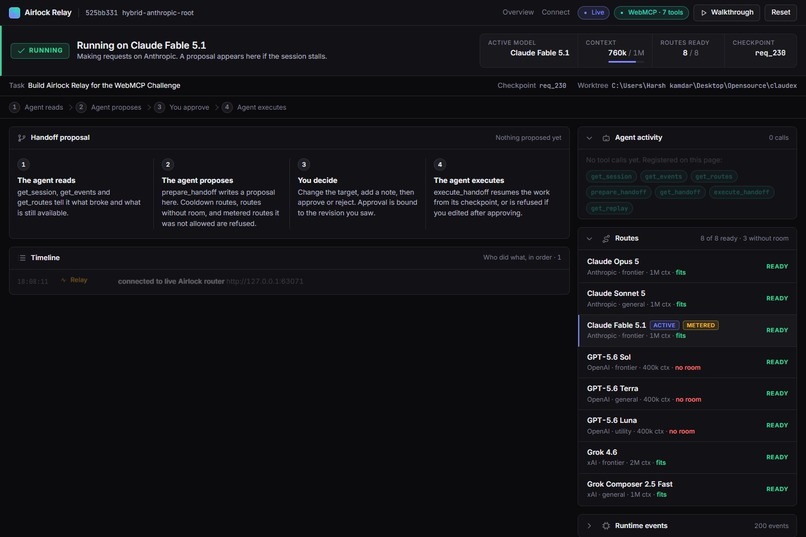This screenshot has width=806, height=537.
Task: Click the execute_handoff tool chip
Action: [741, 192]
